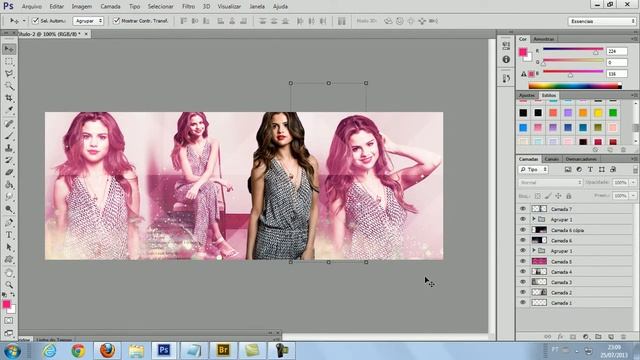Open the Agrupar auto-select dropdown
This screenshot has height=360, width=640.
88,20
